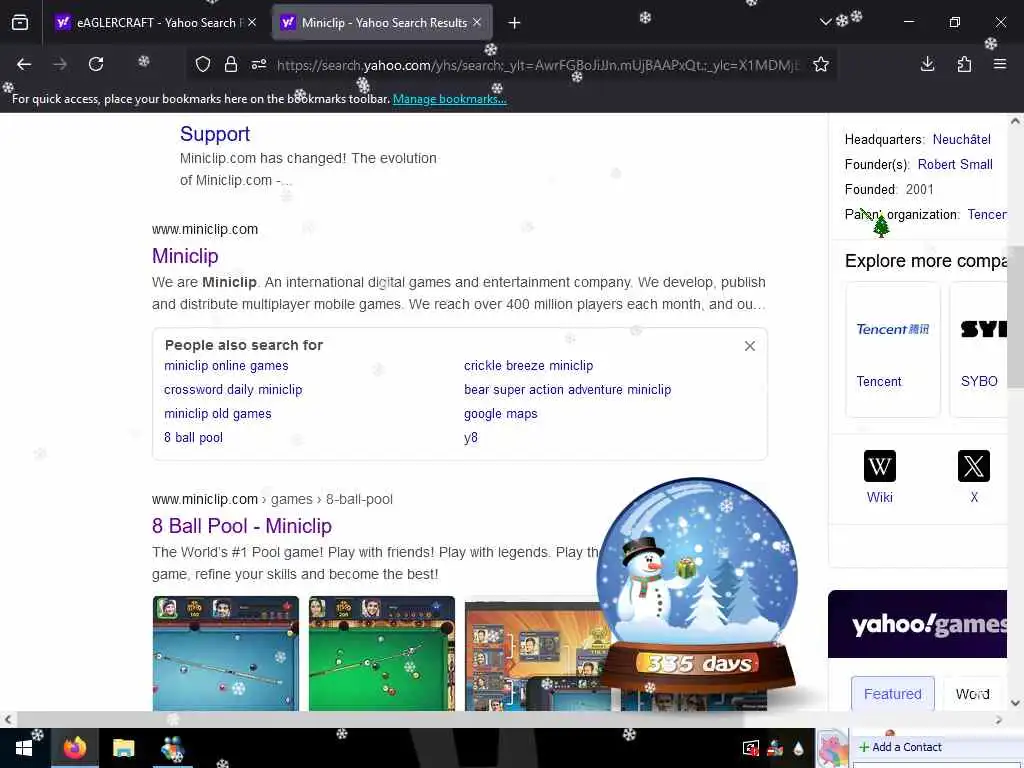Open the SYBO company card
The image size is (1024, 768).
[x=978, y=350]
